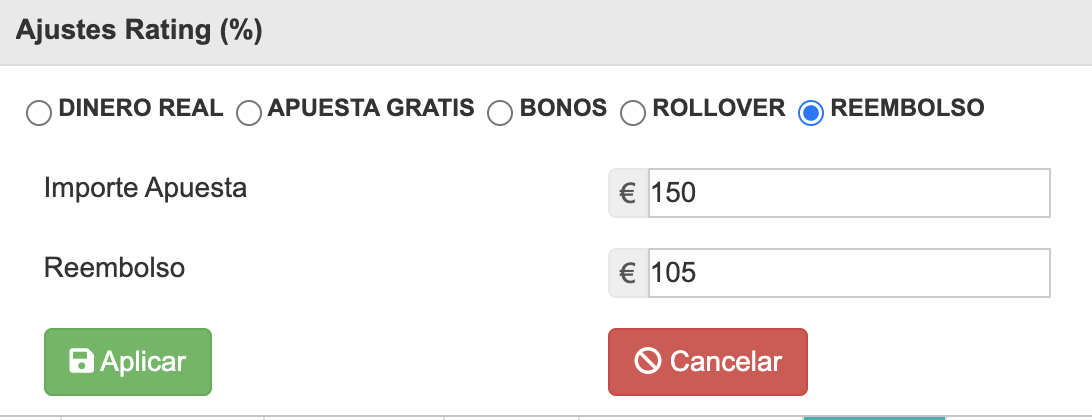Click the BONOS text label
This screenshot has width=1092, height=420.
(x=563, y=108)
